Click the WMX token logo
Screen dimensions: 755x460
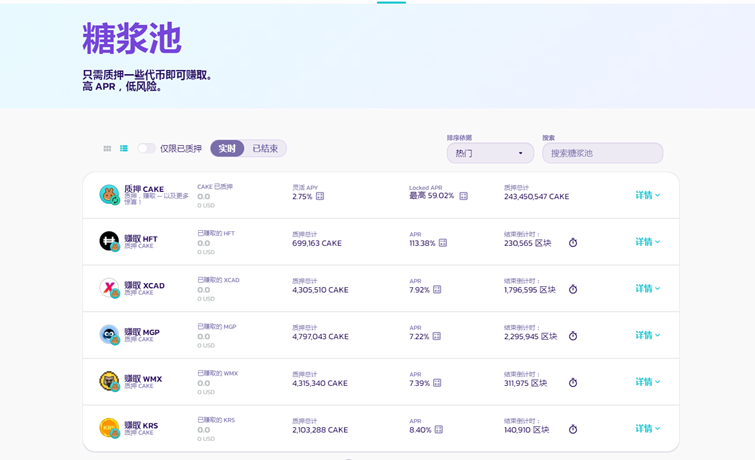coord(109,381)
